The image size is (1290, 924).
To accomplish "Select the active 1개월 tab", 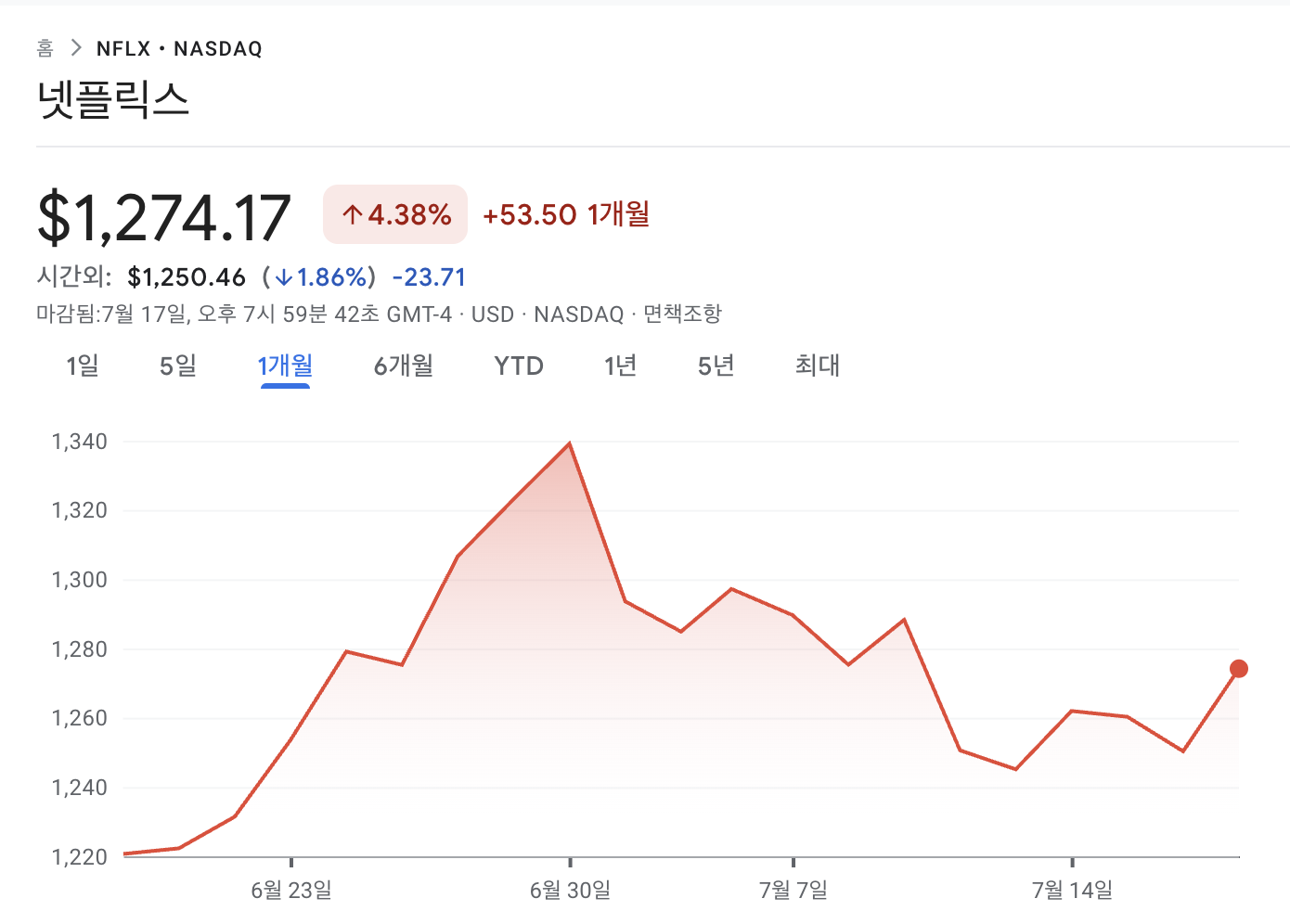I will 285,366.
